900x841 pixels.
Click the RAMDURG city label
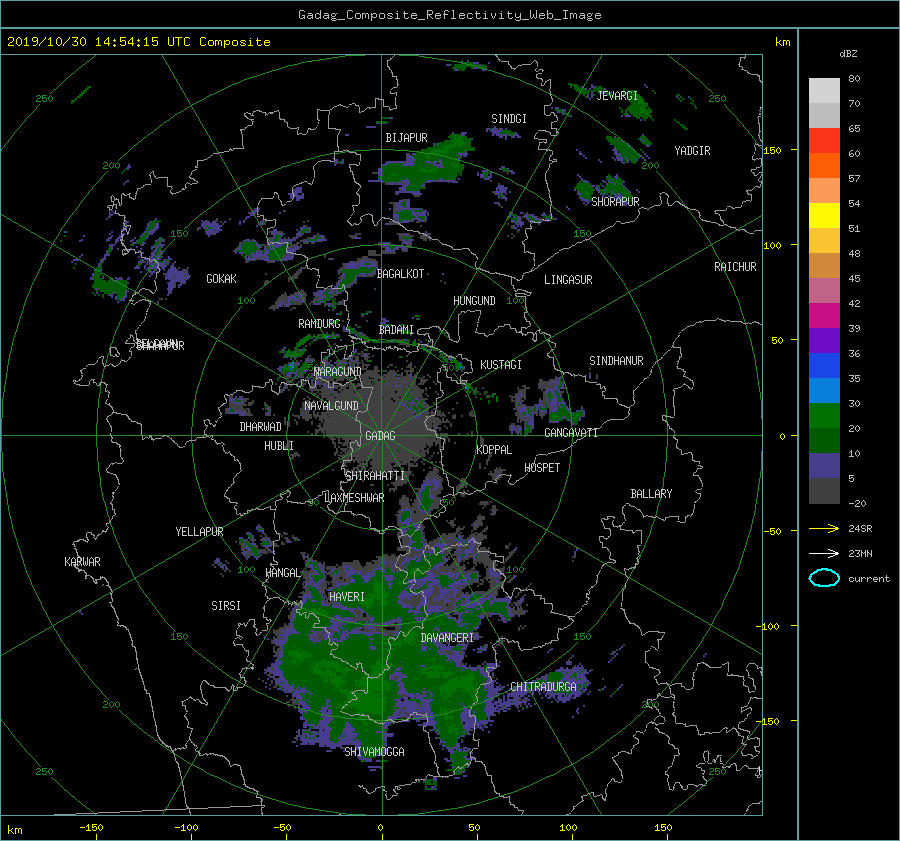tap(319, 324)
